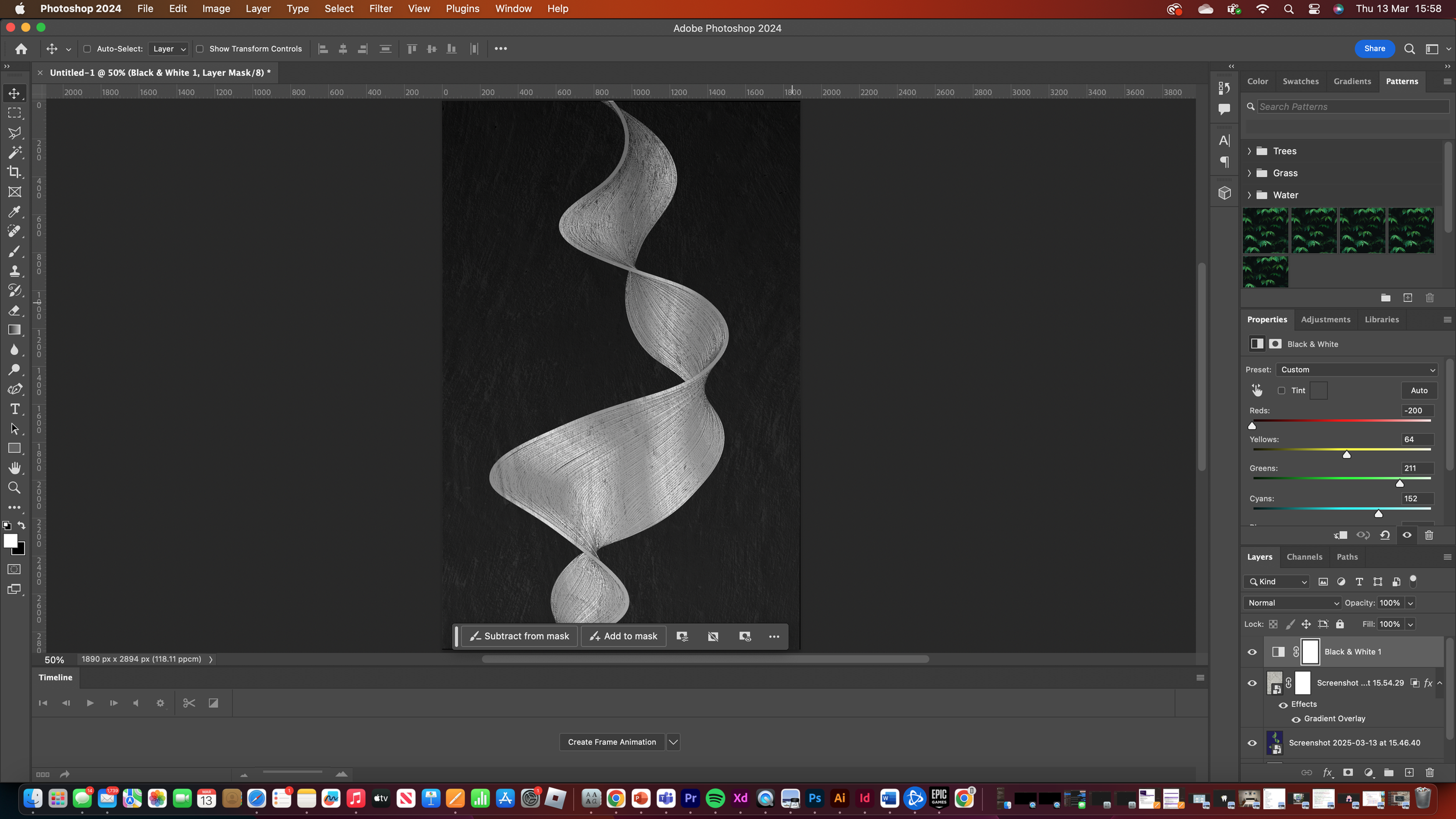The image size is (1456, 819).
Task: Enable the Auto-Select checkbox
Action: (87, 49)
